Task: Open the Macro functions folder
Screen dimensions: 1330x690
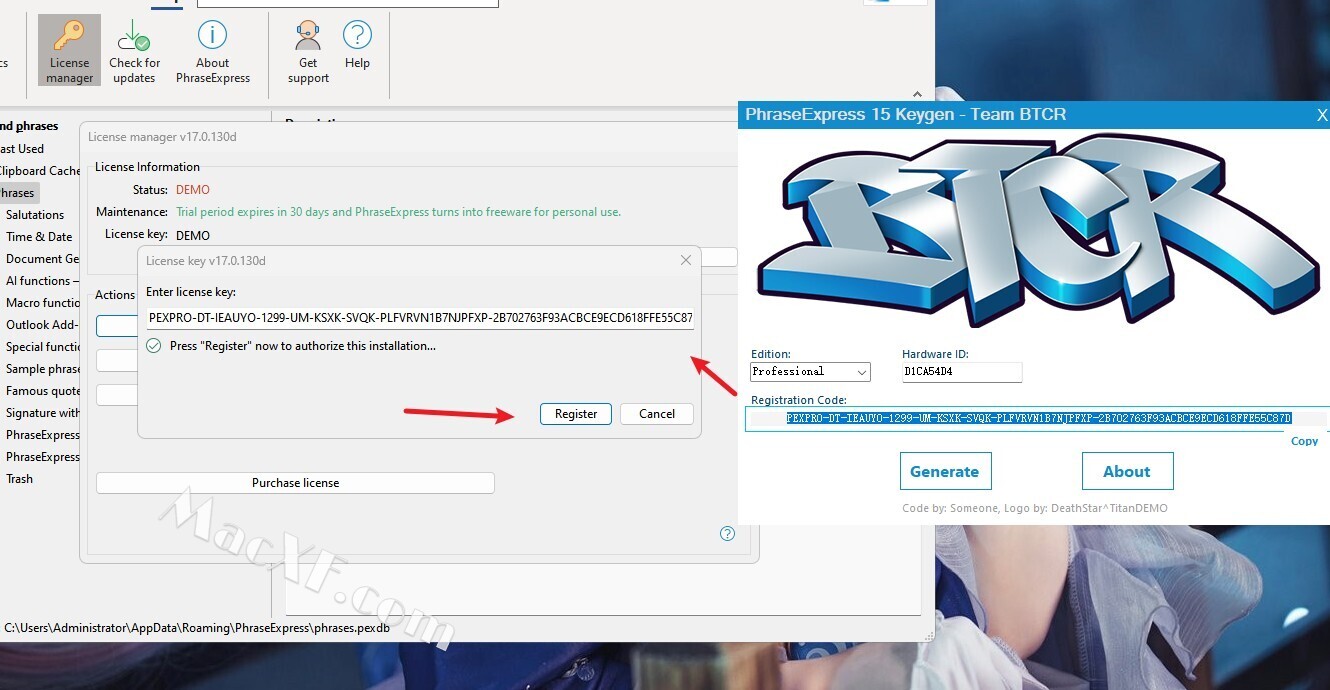Action: pyautogui.click(x=43, y=302)
